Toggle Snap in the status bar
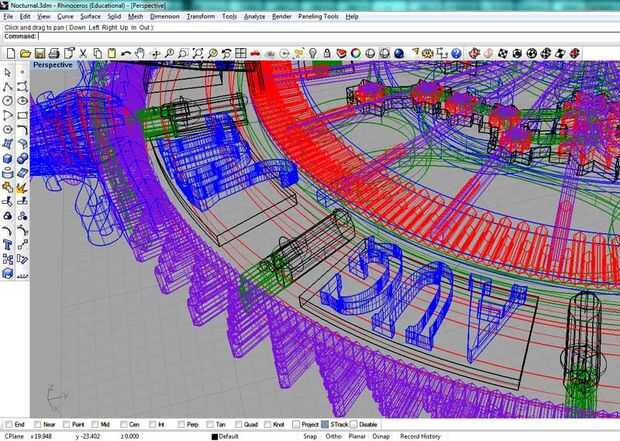Image resolution: width=620 pixels, height=441 pixels. point(310,436)
